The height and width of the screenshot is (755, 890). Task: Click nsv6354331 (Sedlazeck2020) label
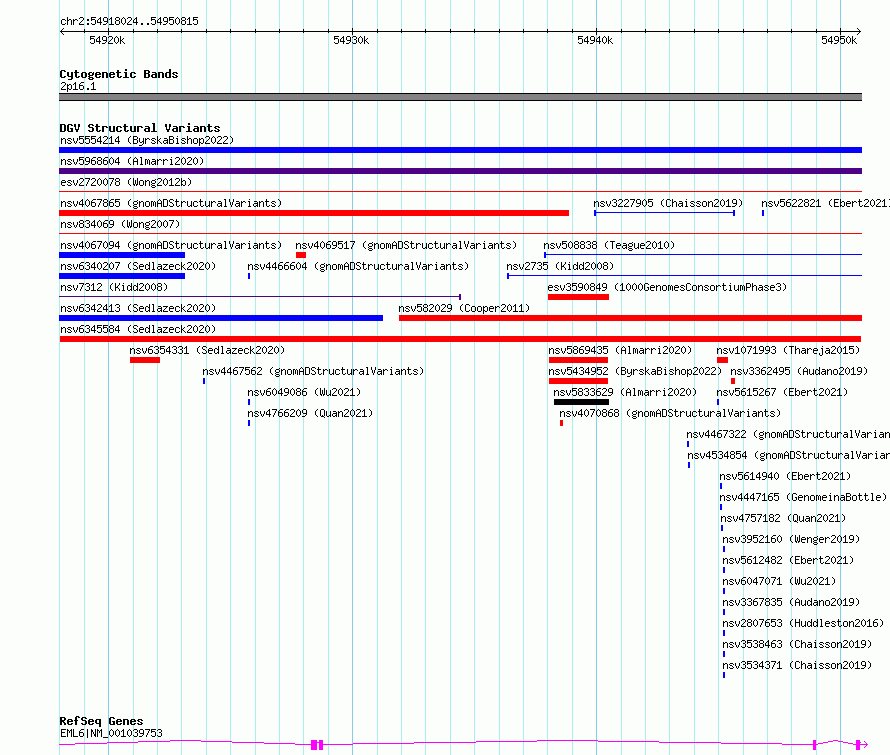click(x=207, y=350)
